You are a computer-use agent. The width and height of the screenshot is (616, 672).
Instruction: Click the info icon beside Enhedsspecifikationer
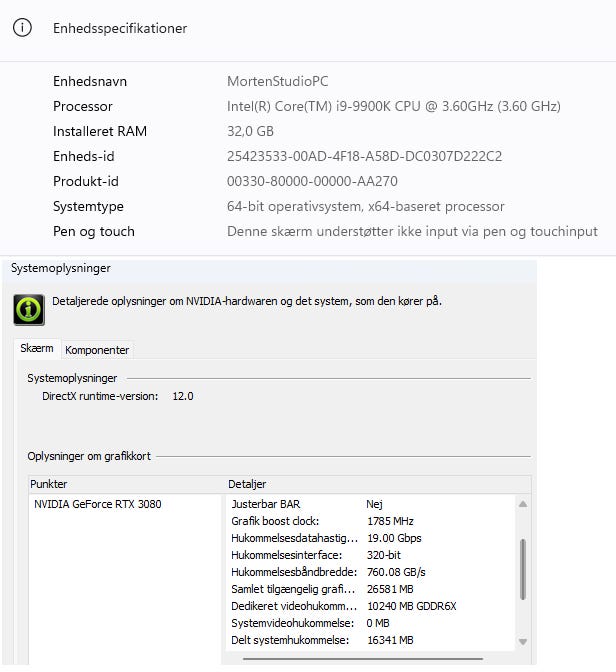pyautogui.click(x=22, y=28)
